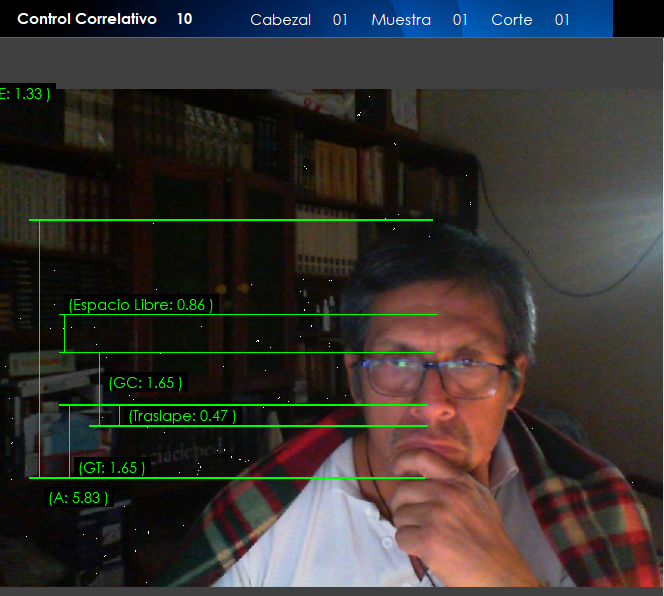The height and width of the screenshot is (596, 664).
Task: Click the tall white vertical dimension line
Action: click(x=39, y=350)
